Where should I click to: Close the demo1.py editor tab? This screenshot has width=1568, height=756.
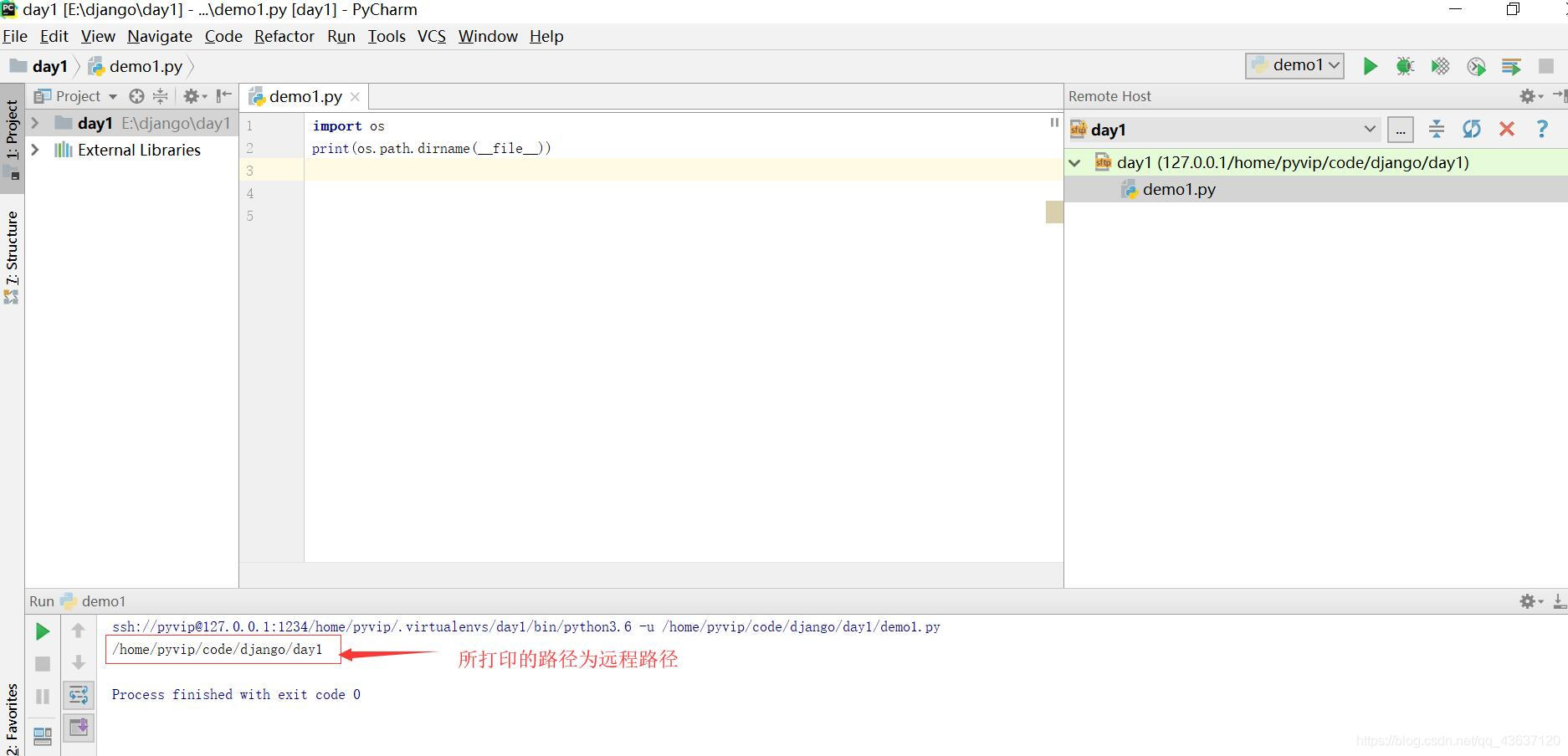click(355, 97)
